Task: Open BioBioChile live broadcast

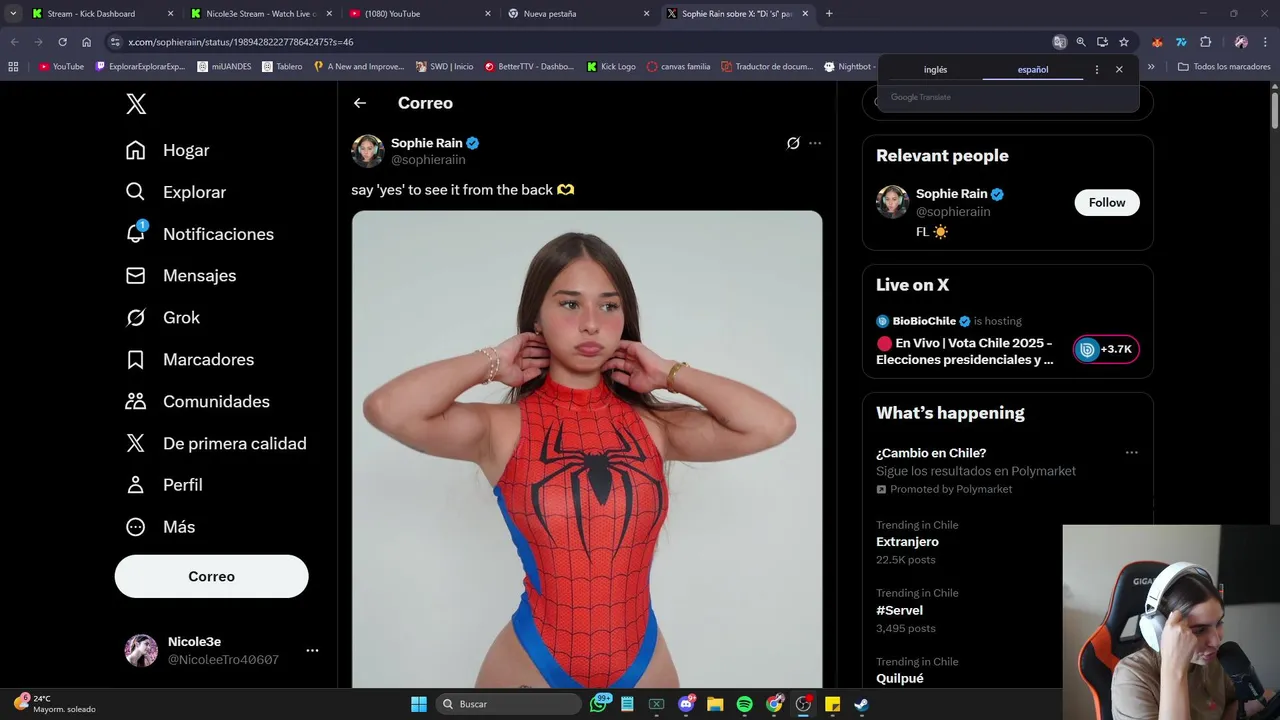Action: (x=965, y=351)
